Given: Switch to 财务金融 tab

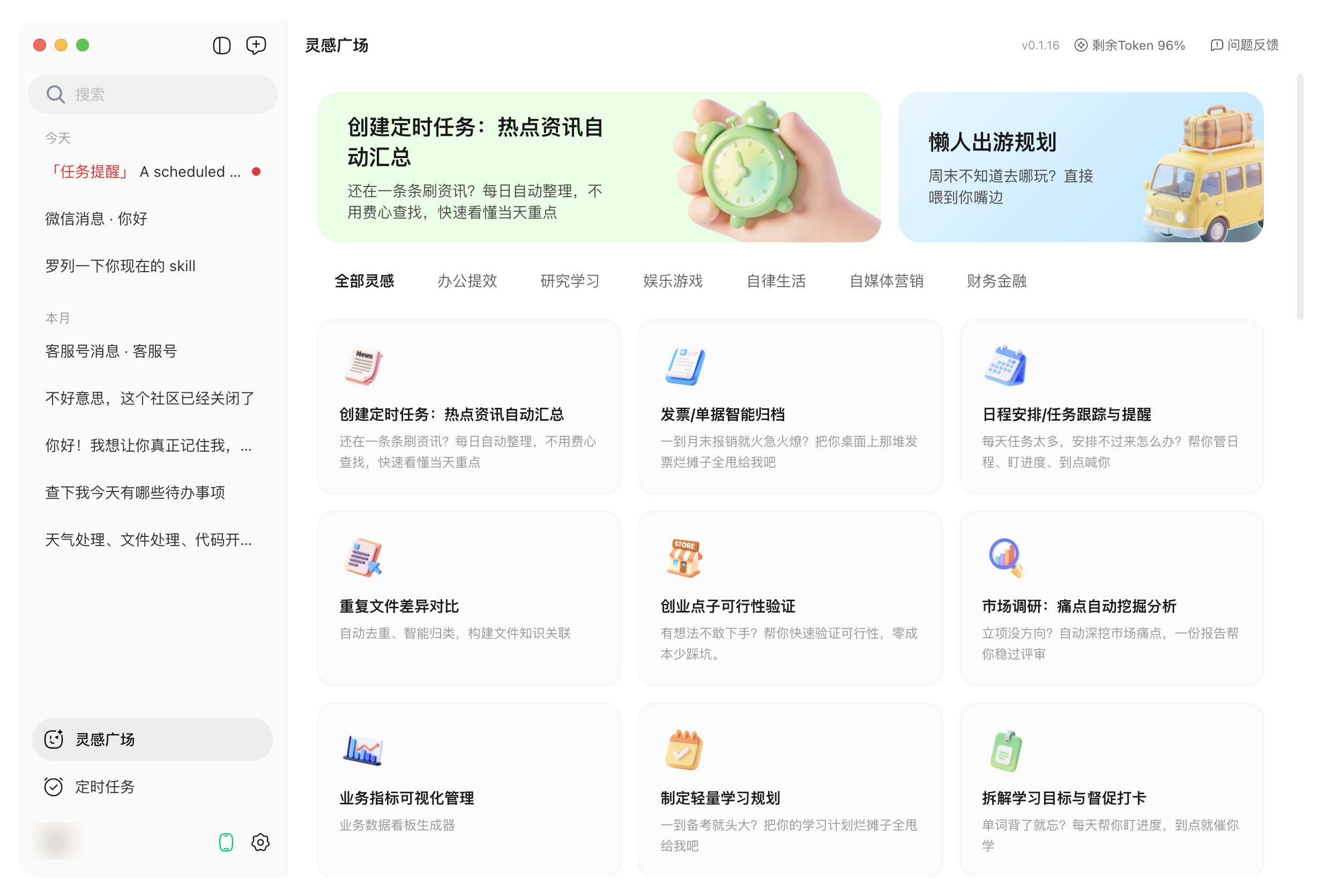Looking at the screenshot, I should coord(996,280).
